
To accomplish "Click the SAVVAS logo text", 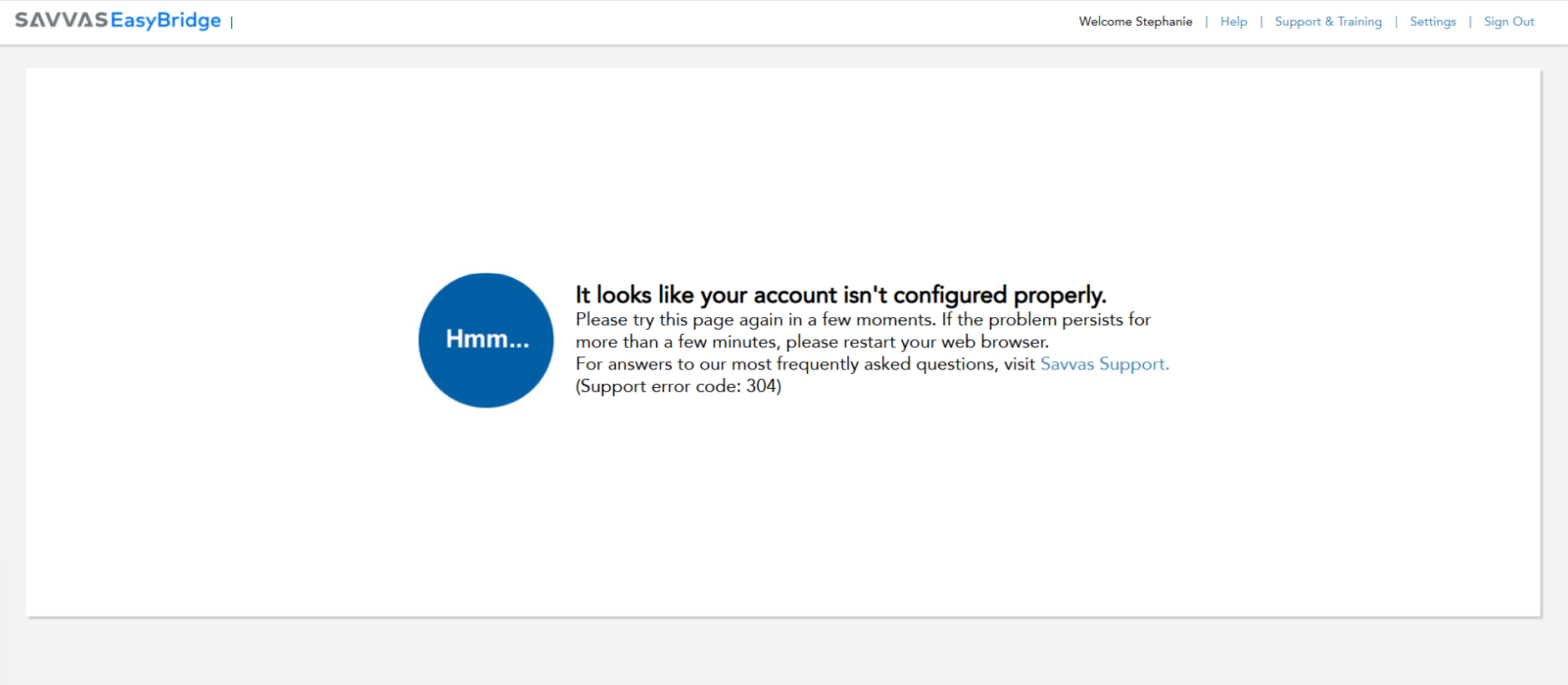I will tap(61, 20).
